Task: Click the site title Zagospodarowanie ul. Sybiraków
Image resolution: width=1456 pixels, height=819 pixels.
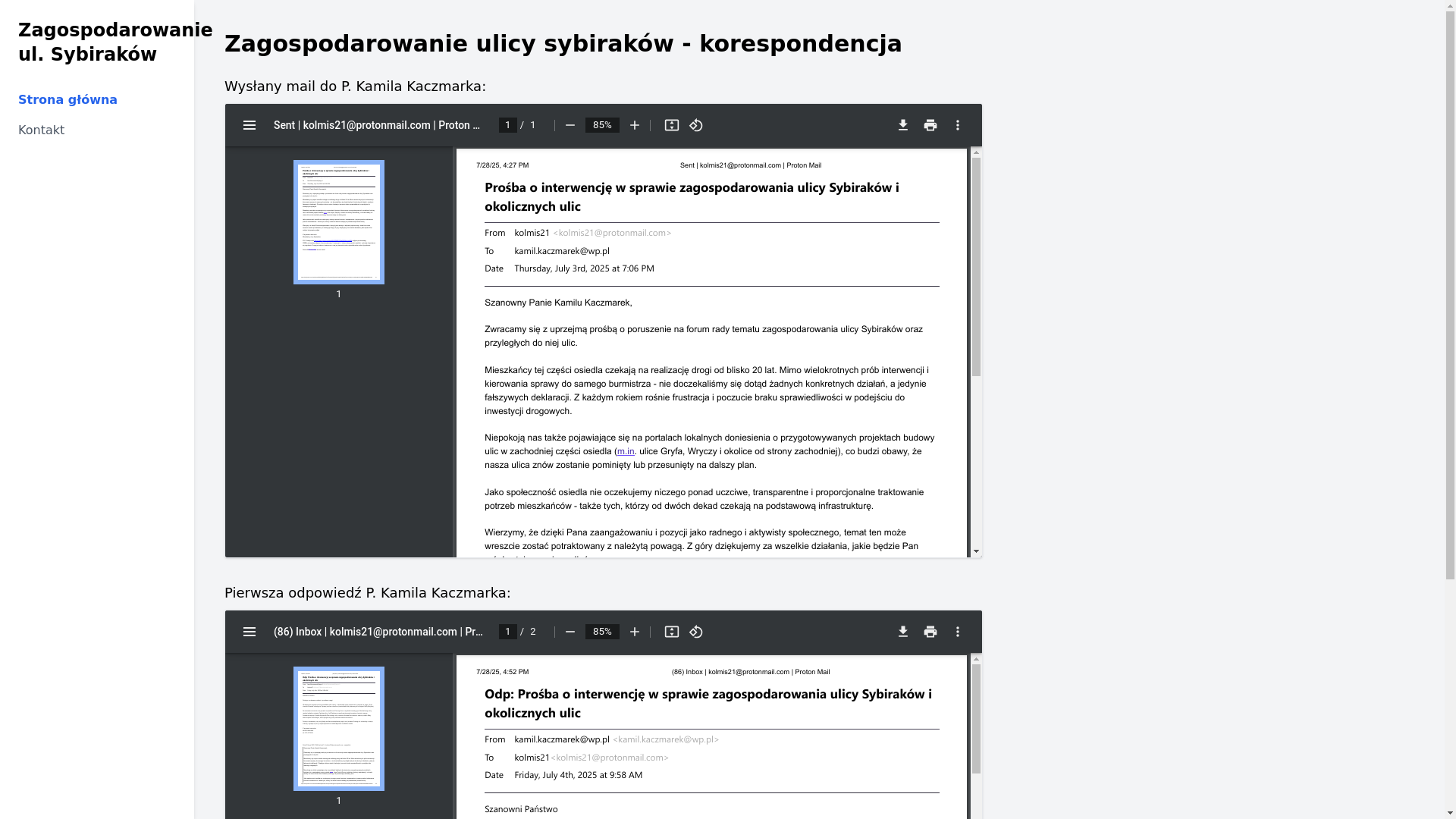Action: [115, 42]
